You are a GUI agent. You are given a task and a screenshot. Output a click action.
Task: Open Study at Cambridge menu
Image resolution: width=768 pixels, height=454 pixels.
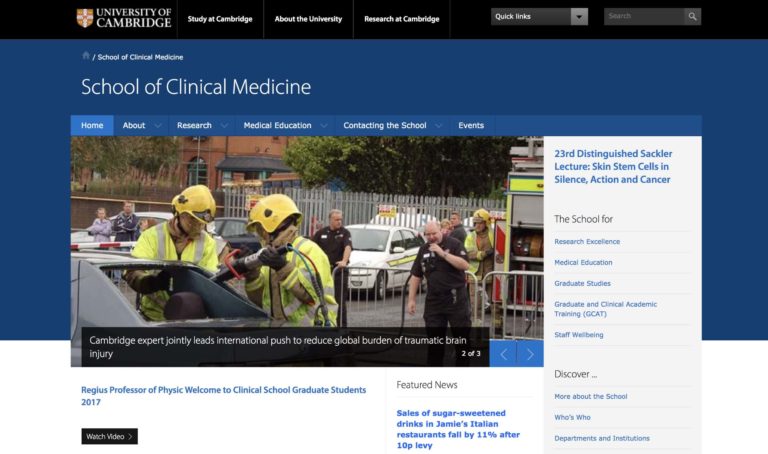(220, 19)
